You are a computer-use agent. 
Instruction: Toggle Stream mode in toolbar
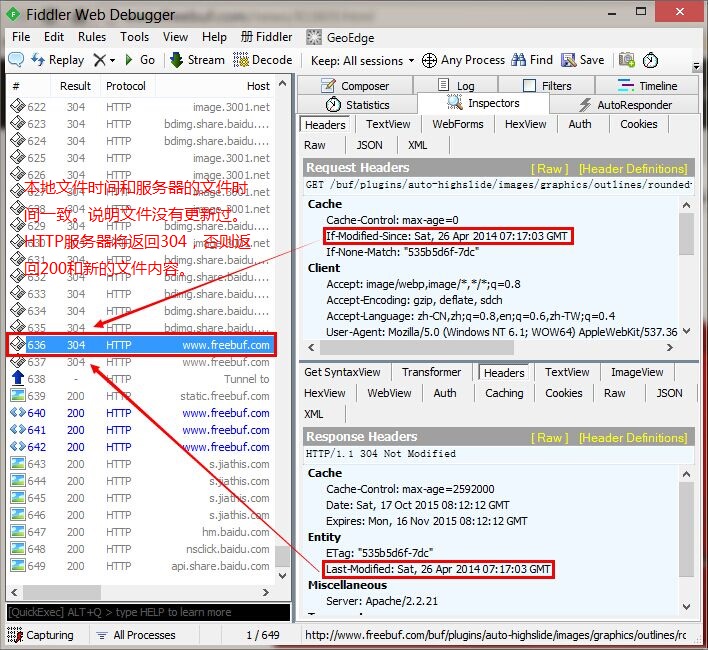197,60
